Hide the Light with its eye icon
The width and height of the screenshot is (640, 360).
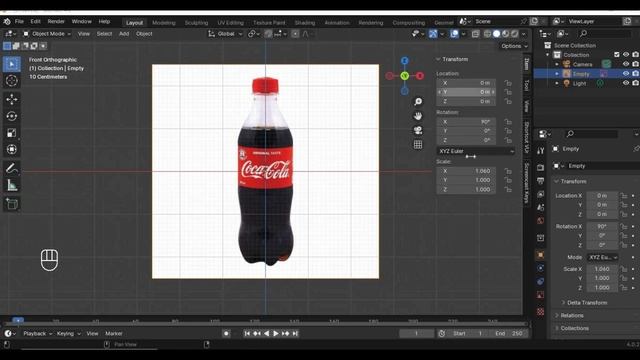[x=626, y=83]
